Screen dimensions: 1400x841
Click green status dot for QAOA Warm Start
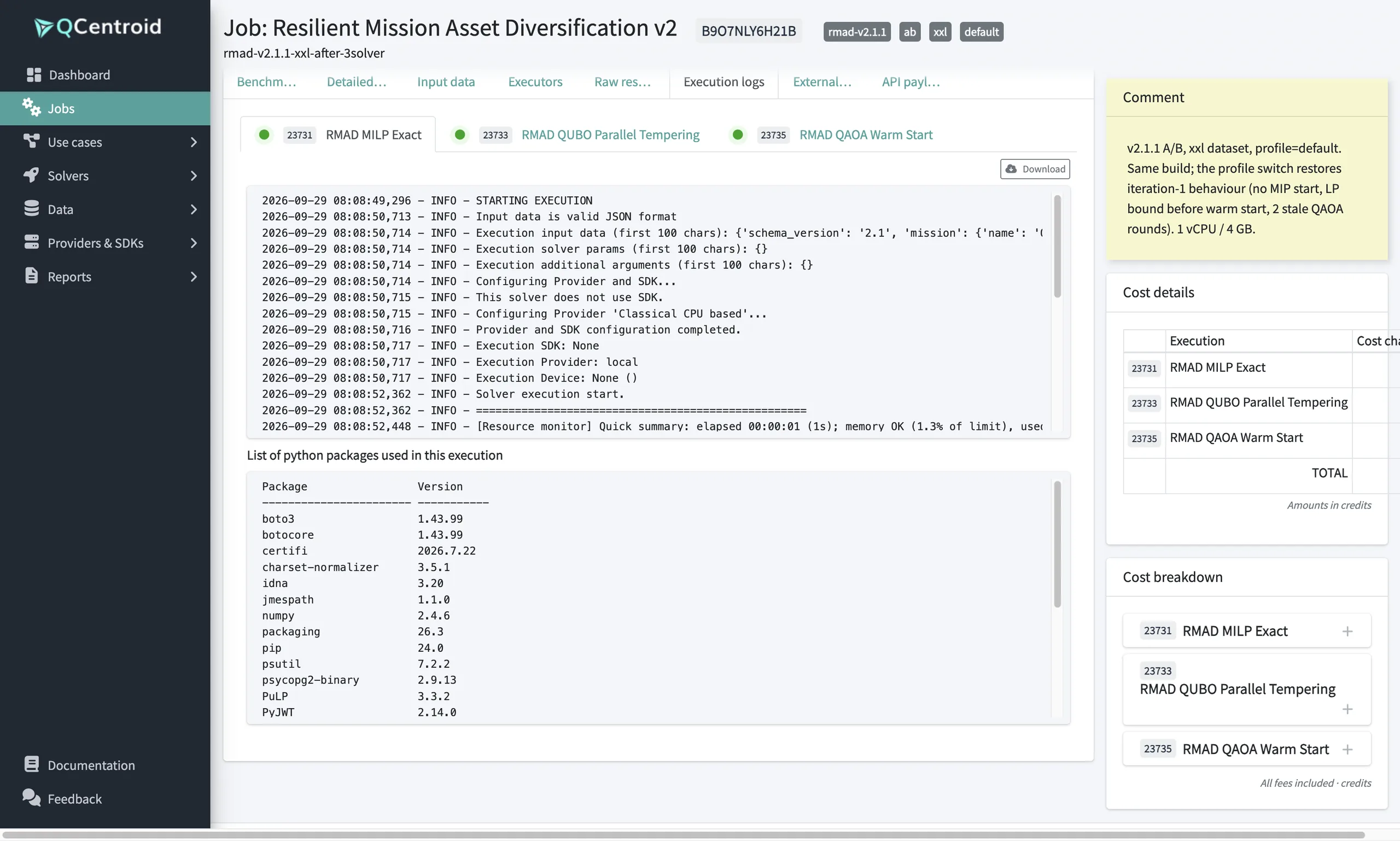[x=737, y=135]
